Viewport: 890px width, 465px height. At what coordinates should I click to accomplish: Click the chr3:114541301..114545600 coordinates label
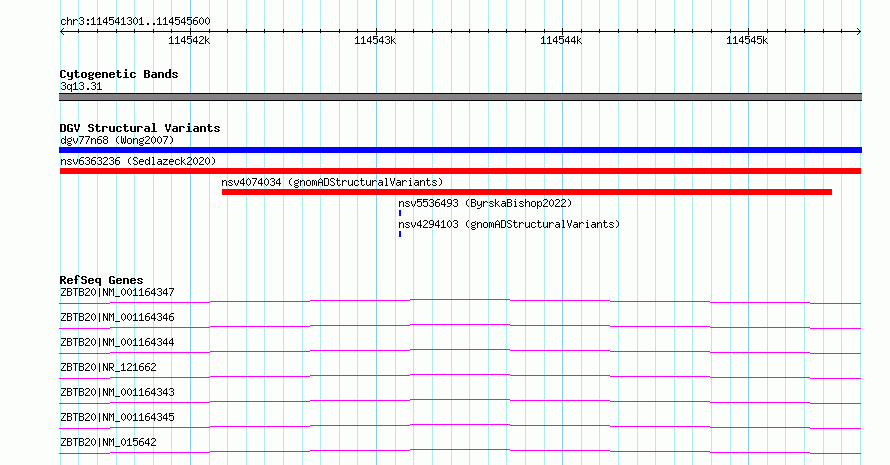(x=135, y=21)
